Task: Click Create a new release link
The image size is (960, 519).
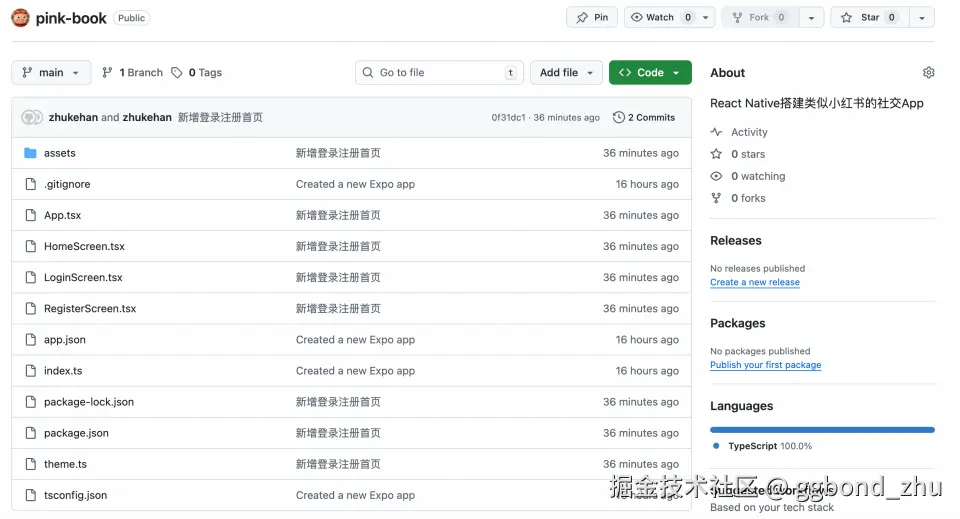Action: tap(755, 282)
